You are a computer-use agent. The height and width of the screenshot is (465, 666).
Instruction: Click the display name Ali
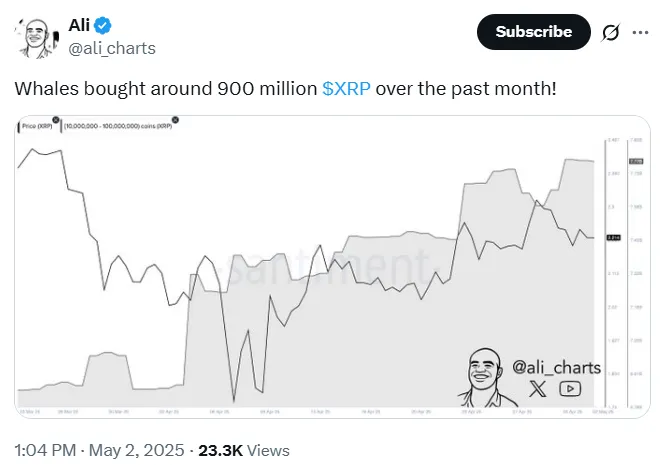[x=79, y=25]
